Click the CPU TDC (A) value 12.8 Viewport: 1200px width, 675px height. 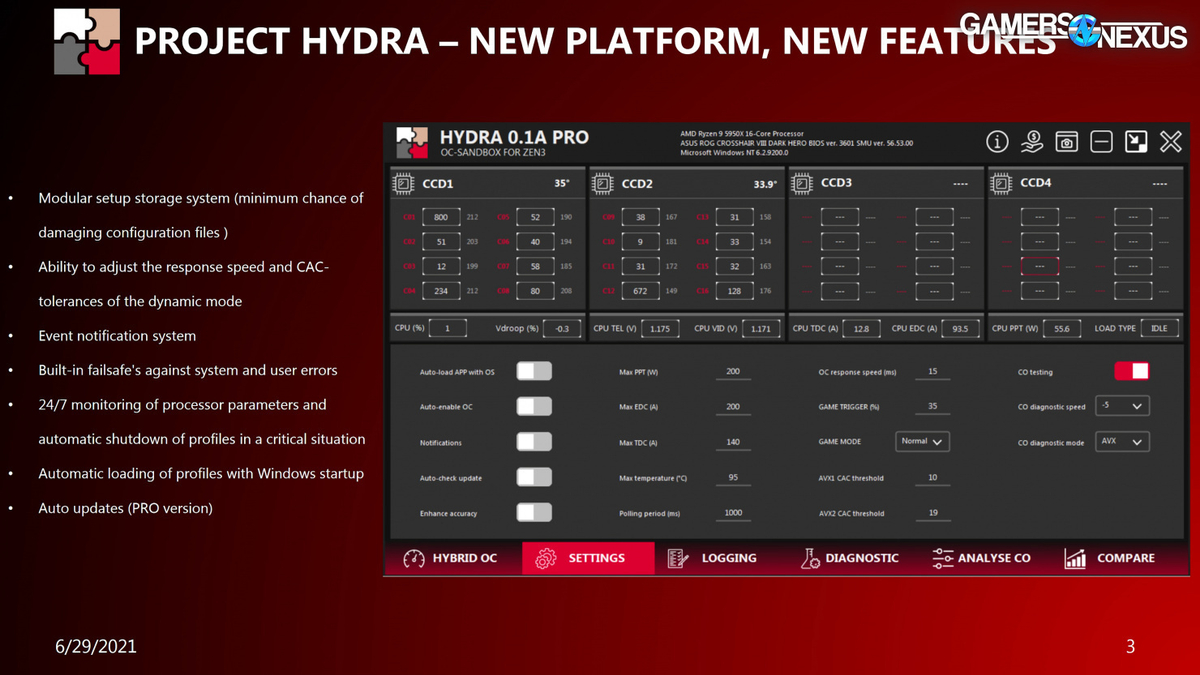pos(862,328)
